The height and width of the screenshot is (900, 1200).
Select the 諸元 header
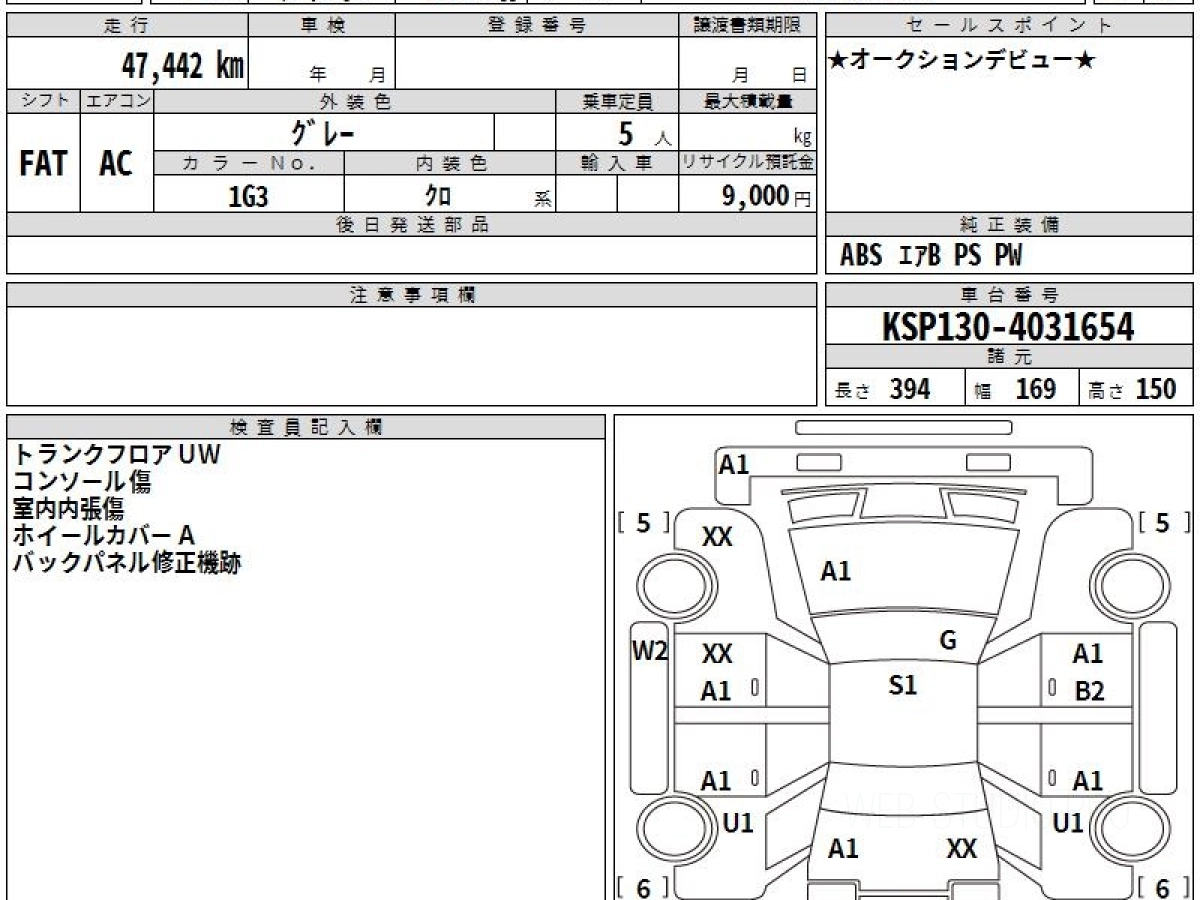1009,357
